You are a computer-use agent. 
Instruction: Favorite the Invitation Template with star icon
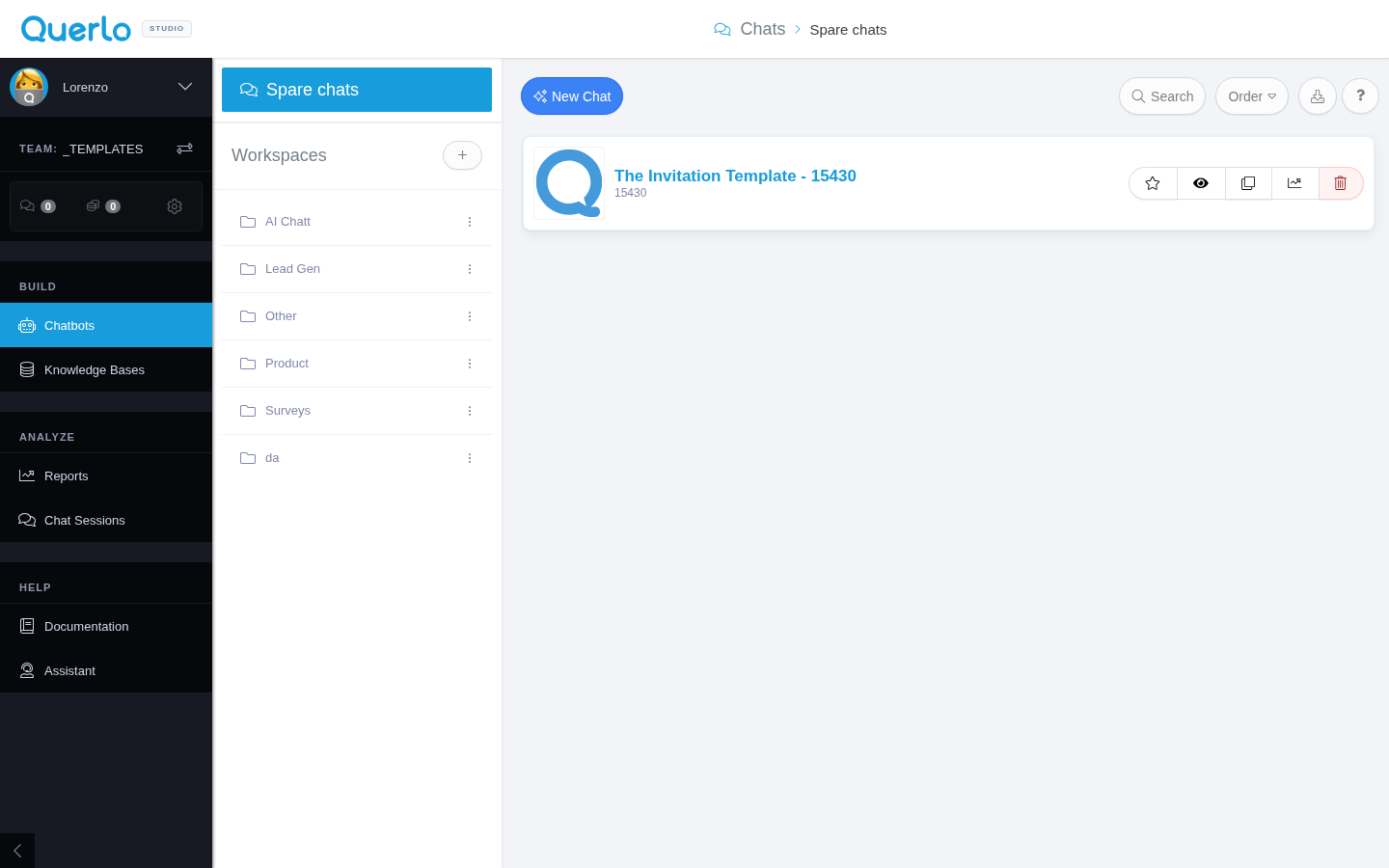tap(1153, 183)
